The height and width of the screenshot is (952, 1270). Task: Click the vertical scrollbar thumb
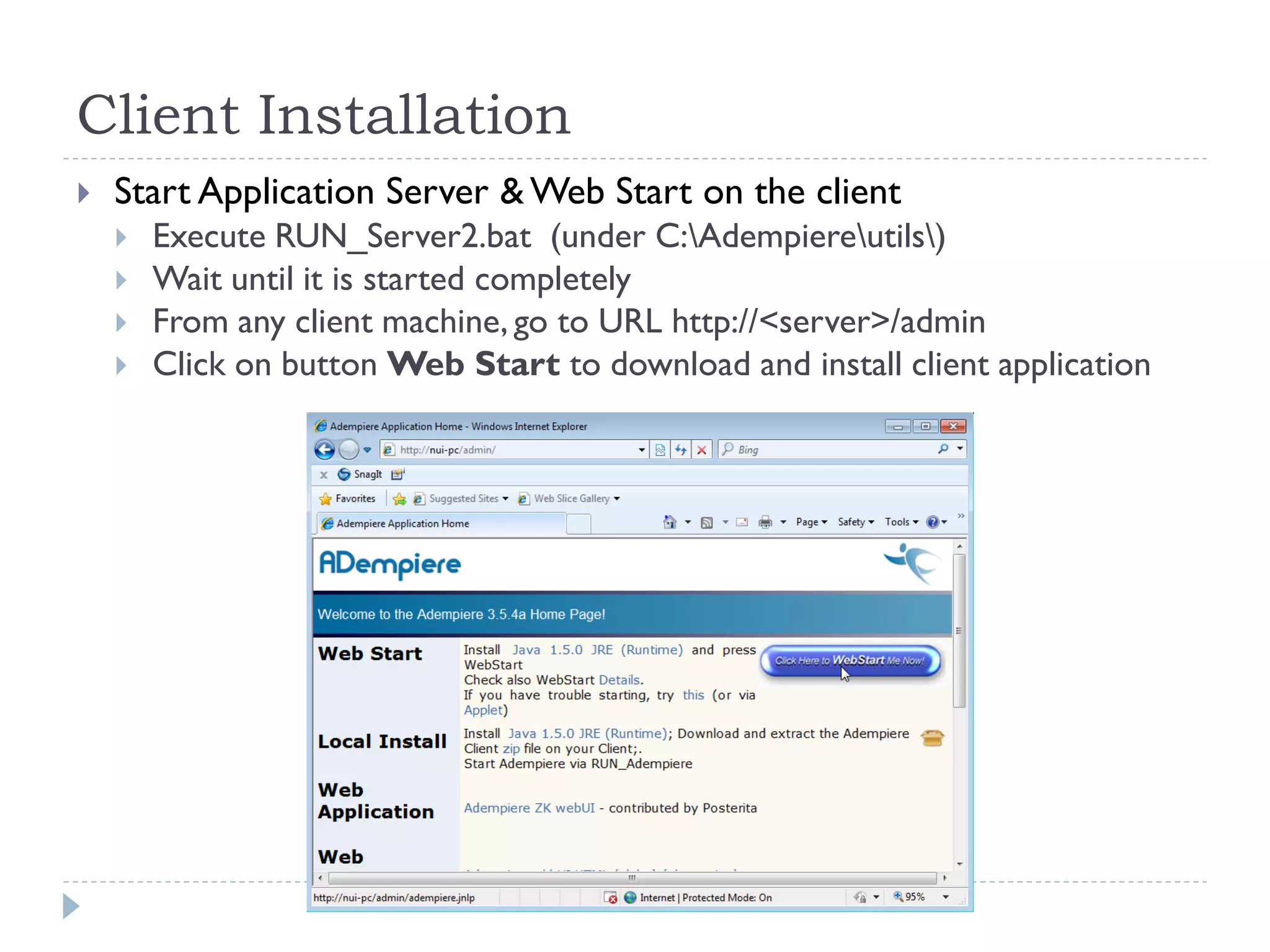(x=959, y=631)
